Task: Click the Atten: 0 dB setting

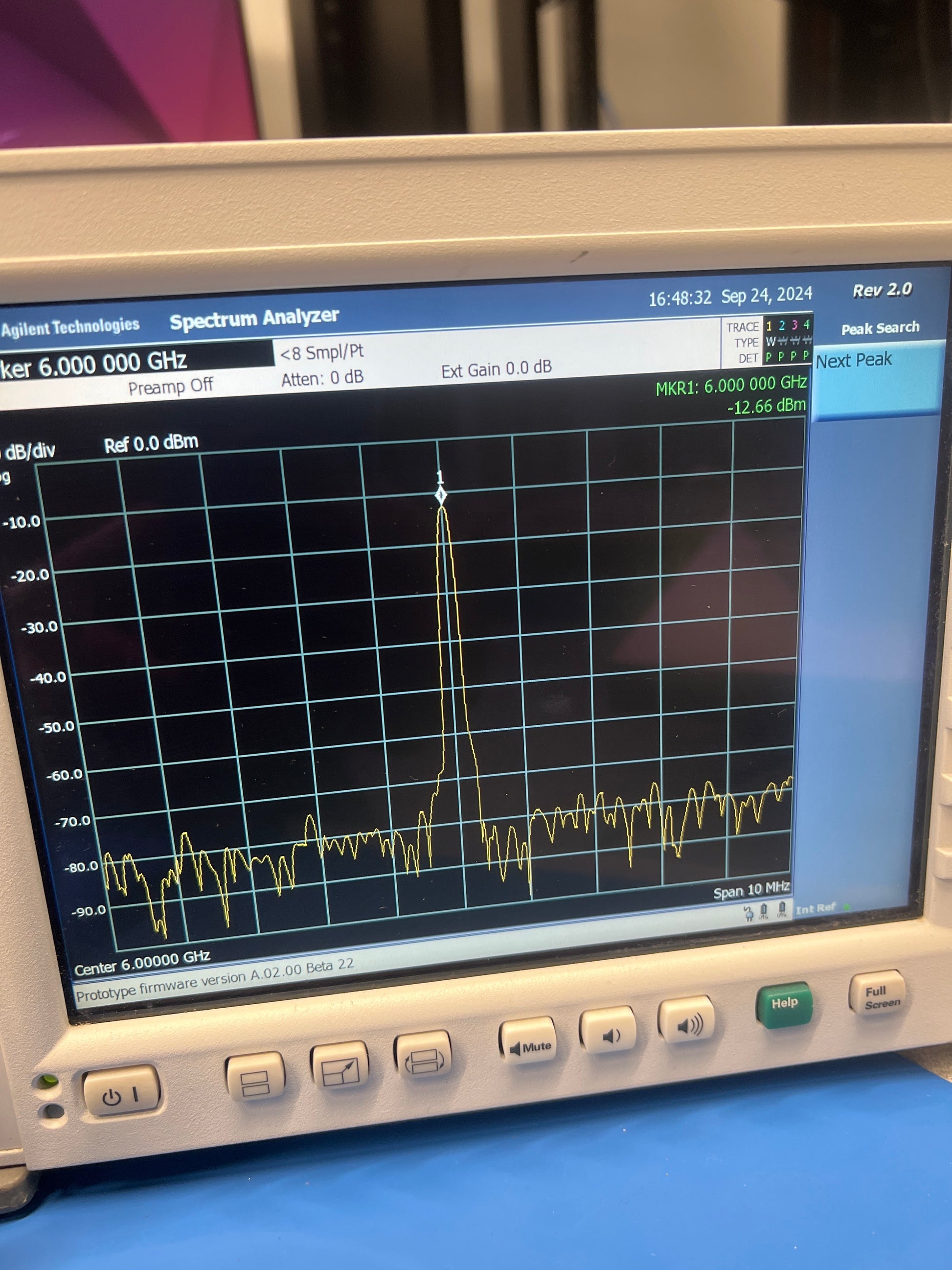Action: [322, 378]
